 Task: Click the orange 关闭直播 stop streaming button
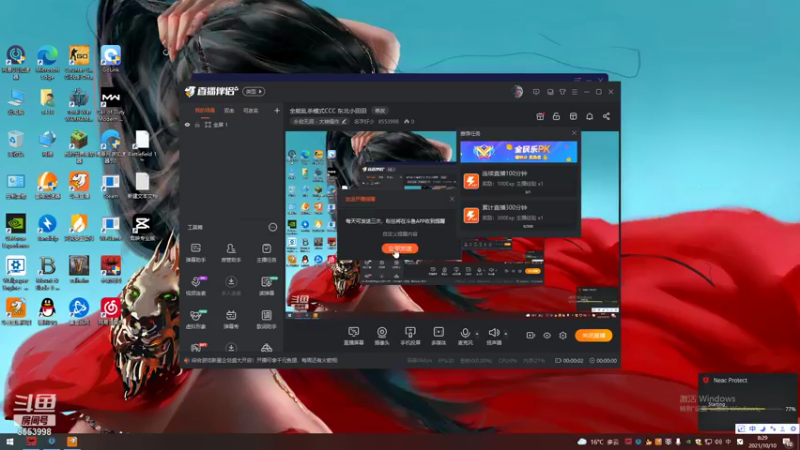tap(594, 335)
